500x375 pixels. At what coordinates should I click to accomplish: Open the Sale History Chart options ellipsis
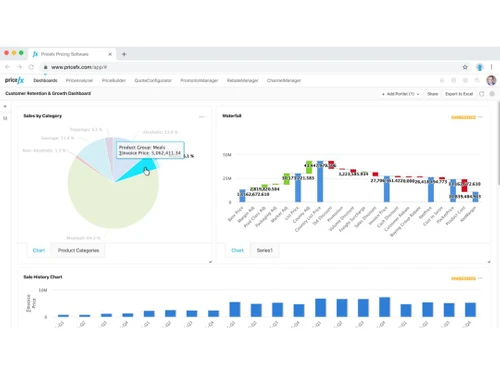coord(480,278)
